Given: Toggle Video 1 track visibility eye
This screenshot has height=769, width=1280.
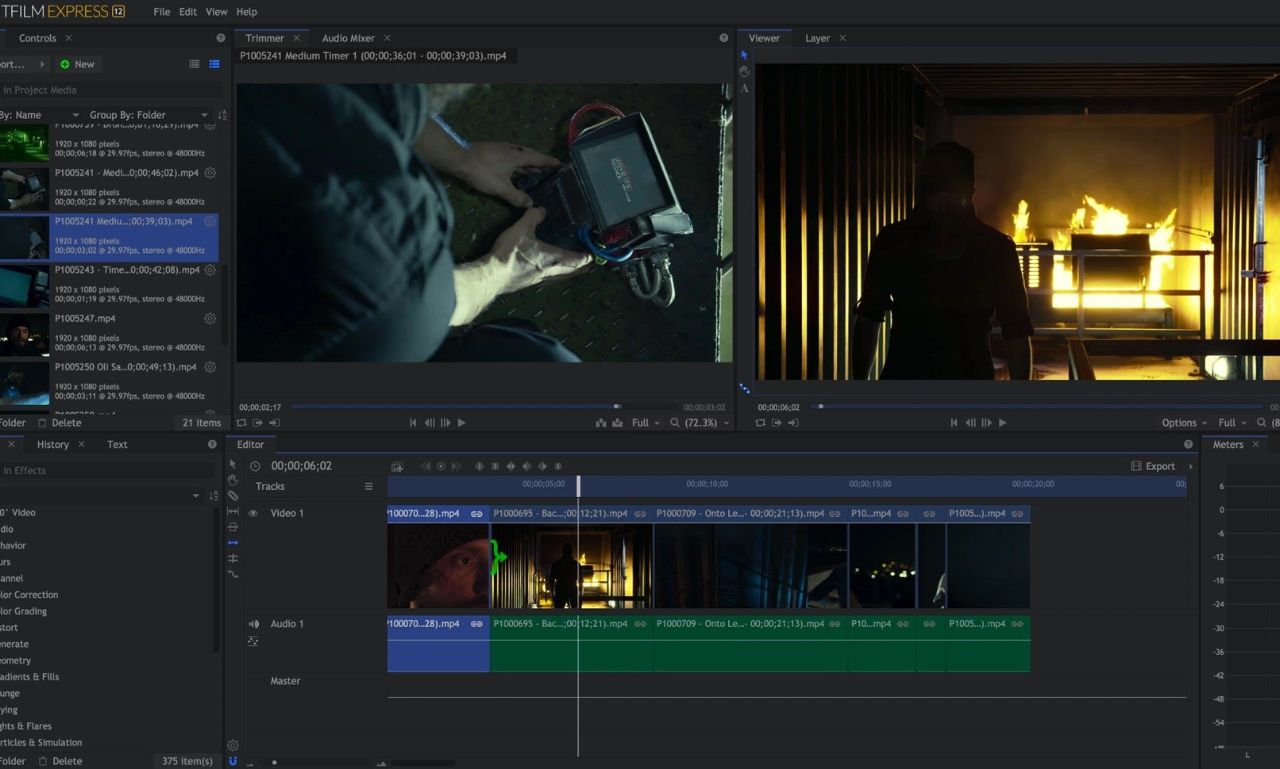Looking at the screenshot, I should point(253,513).
